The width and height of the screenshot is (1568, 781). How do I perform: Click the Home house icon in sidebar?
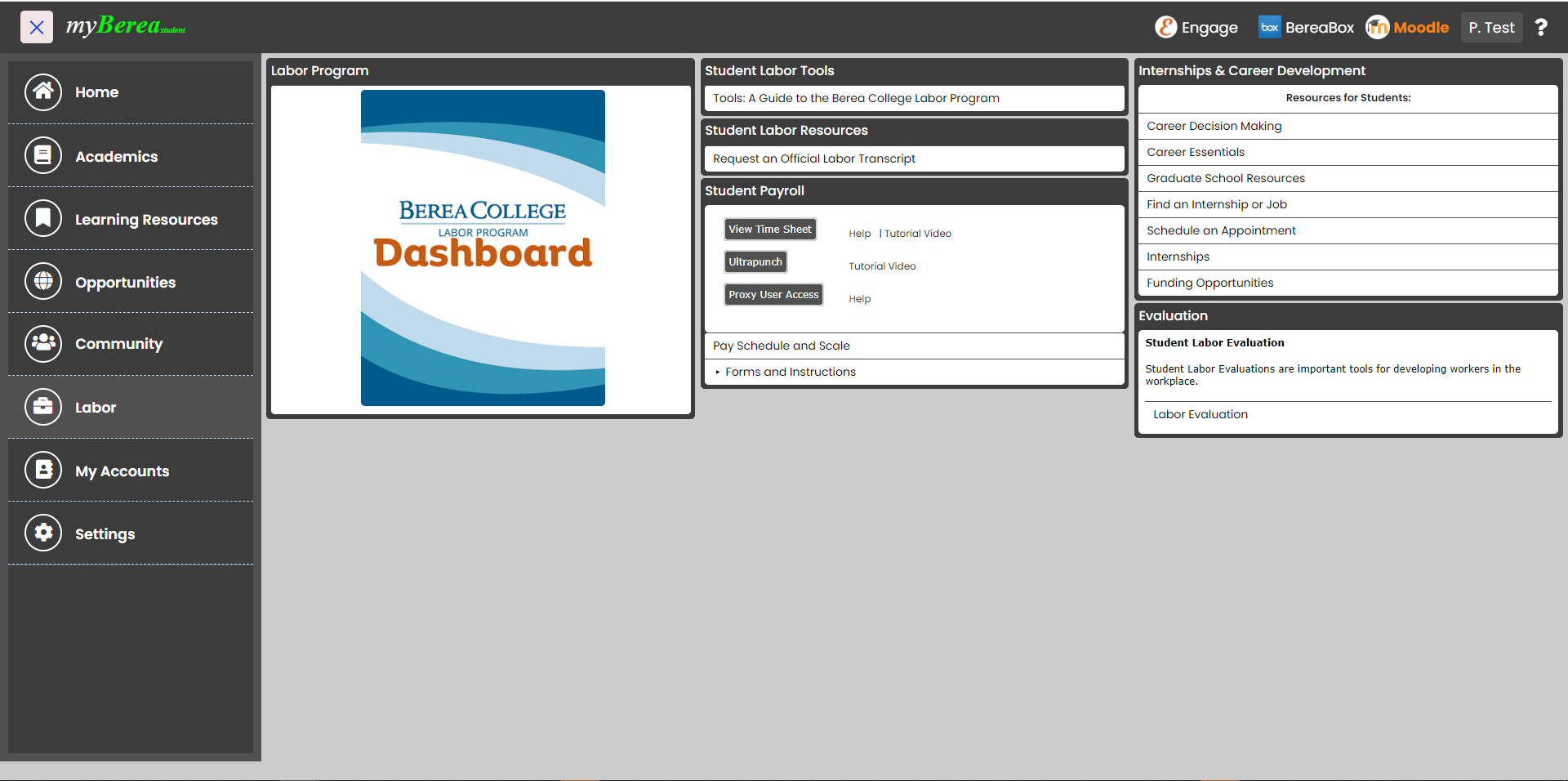pyautogui.click(x=43, y=92)
